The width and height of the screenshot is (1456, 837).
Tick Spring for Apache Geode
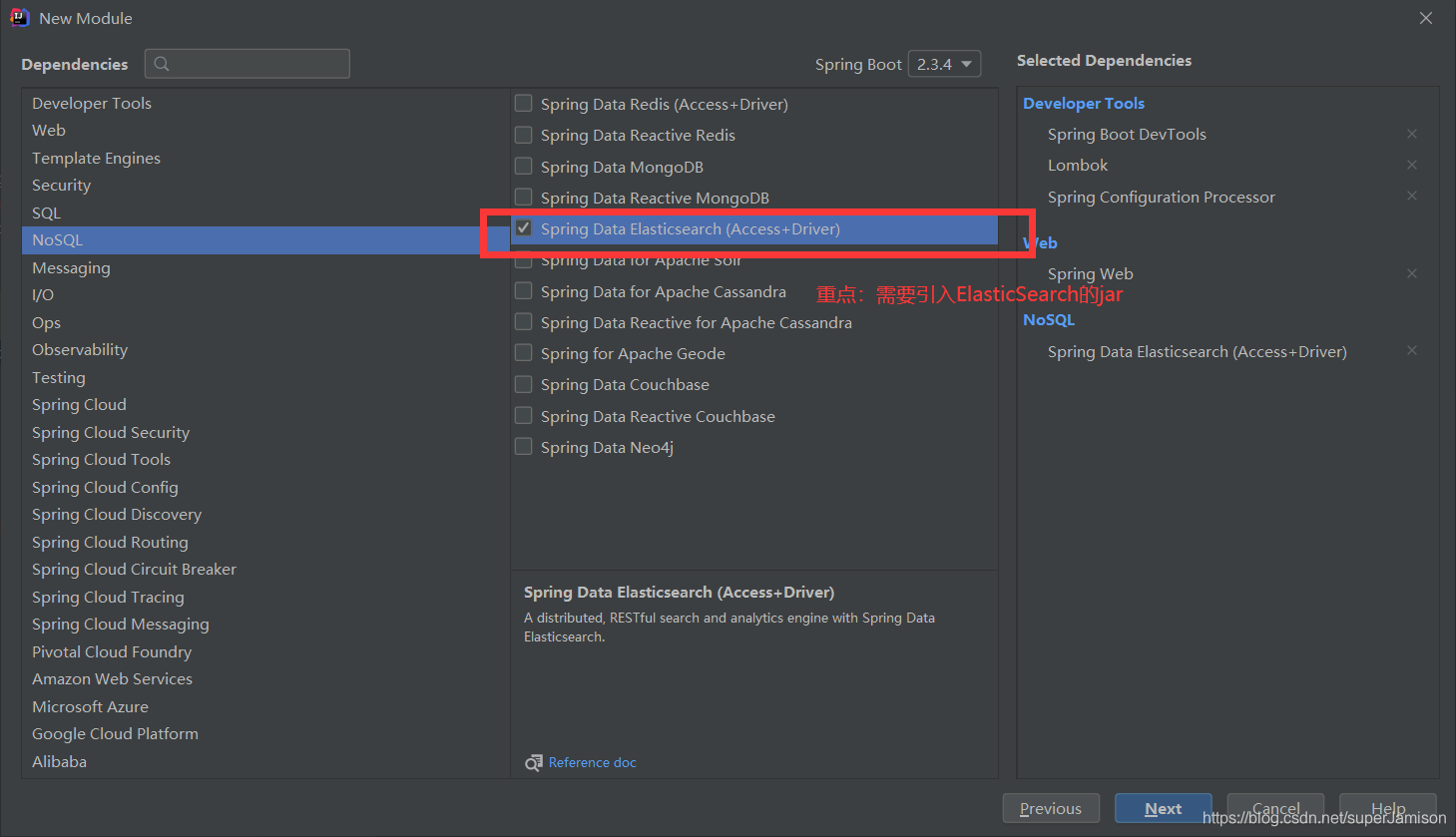click(x=523, y=352)
